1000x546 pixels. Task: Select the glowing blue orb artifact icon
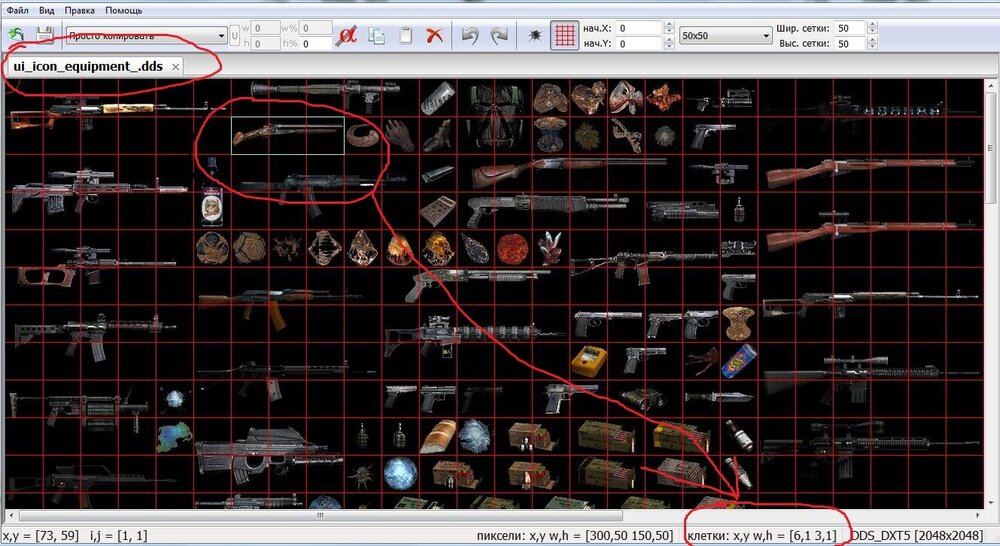[401, 475]
